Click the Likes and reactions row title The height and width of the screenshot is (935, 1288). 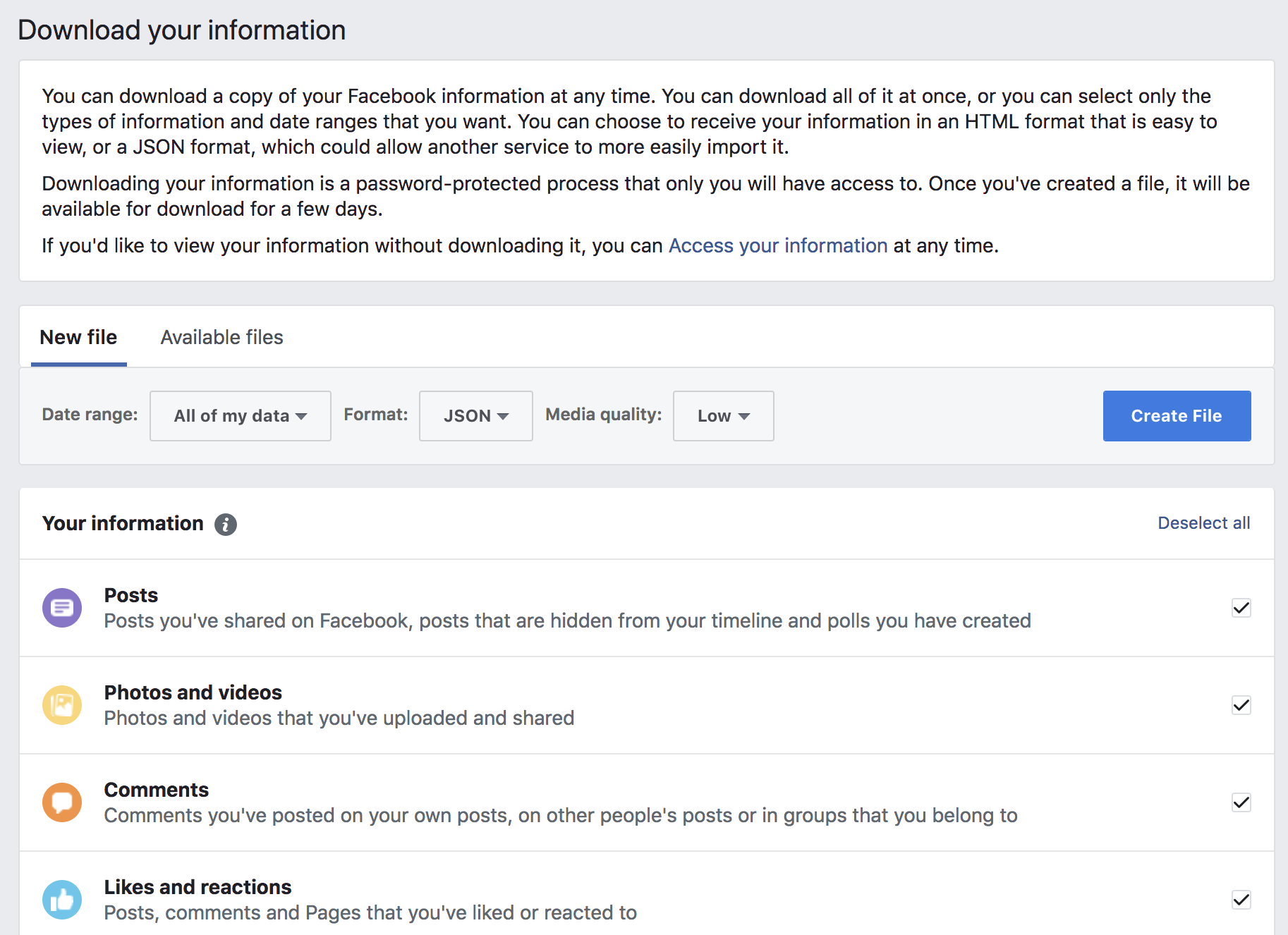198,887
